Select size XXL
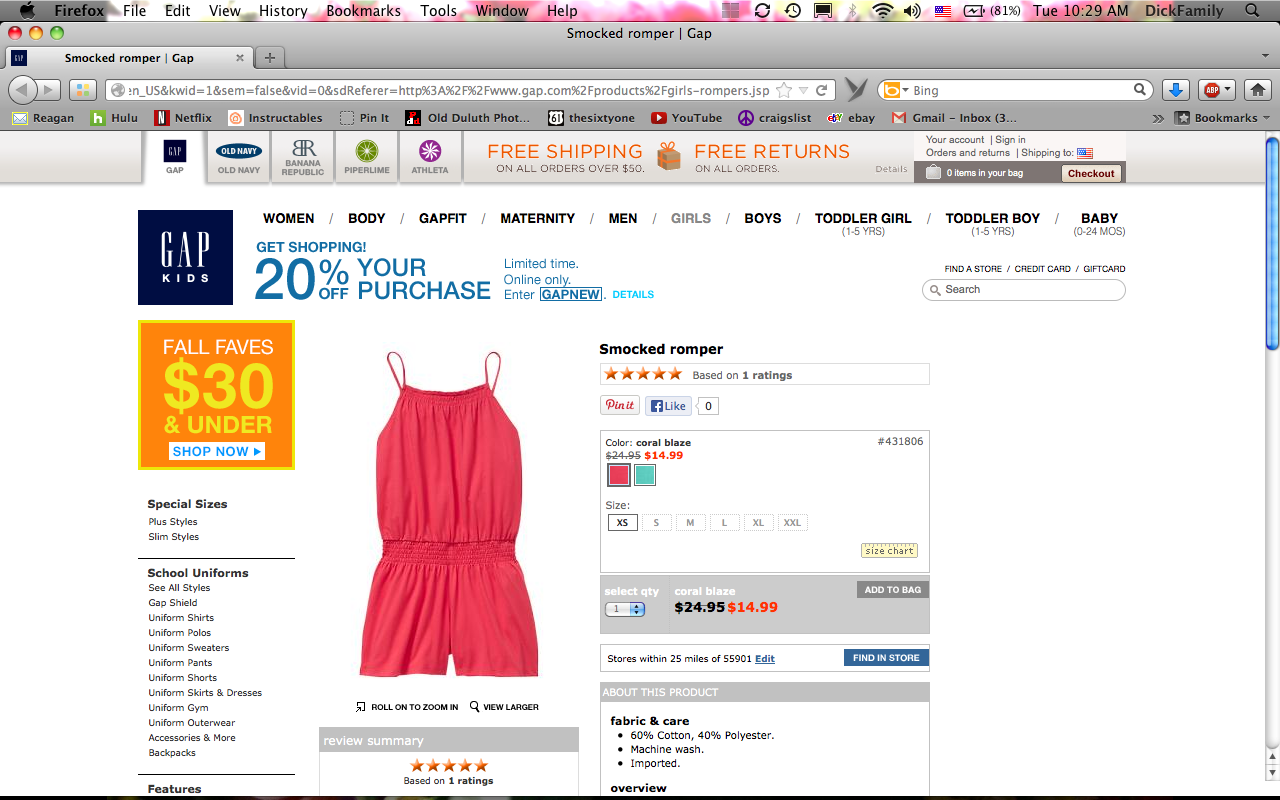The image size is (1280, 800). pos(792,522)
